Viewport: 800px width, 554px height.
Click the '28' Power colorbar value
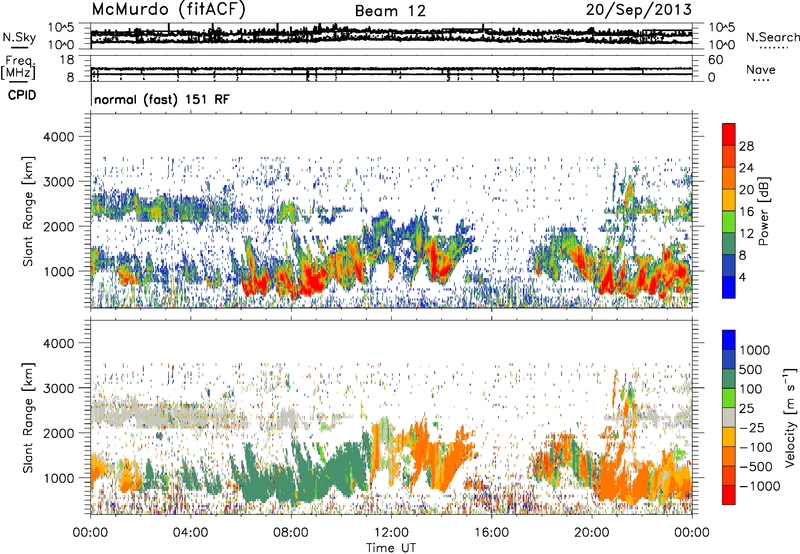746,146
